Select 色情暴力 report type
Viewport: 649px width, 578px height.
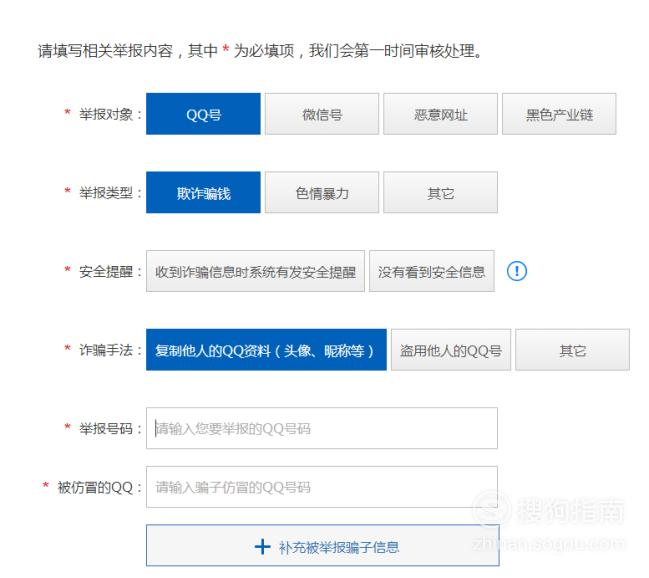[322, 193]
